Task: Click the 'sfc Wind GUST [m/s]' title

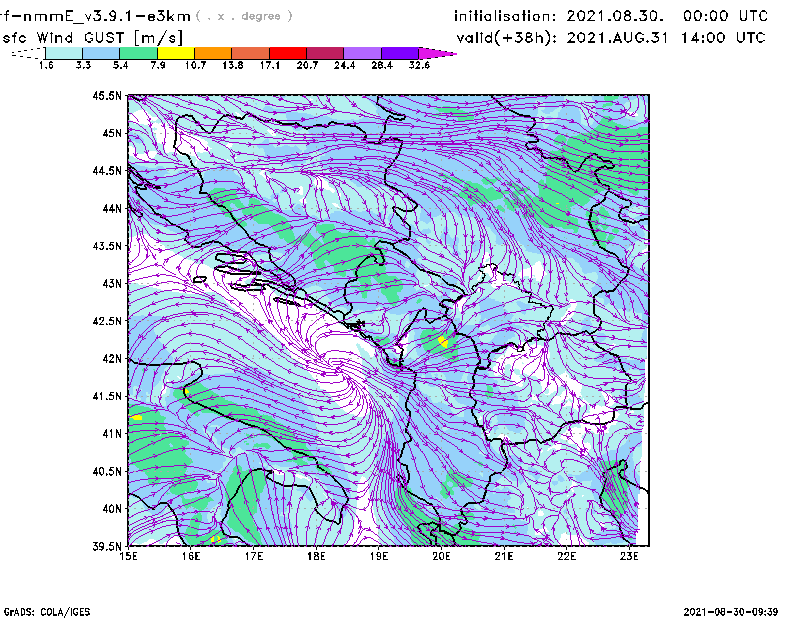Action: [x=92, y=38]
